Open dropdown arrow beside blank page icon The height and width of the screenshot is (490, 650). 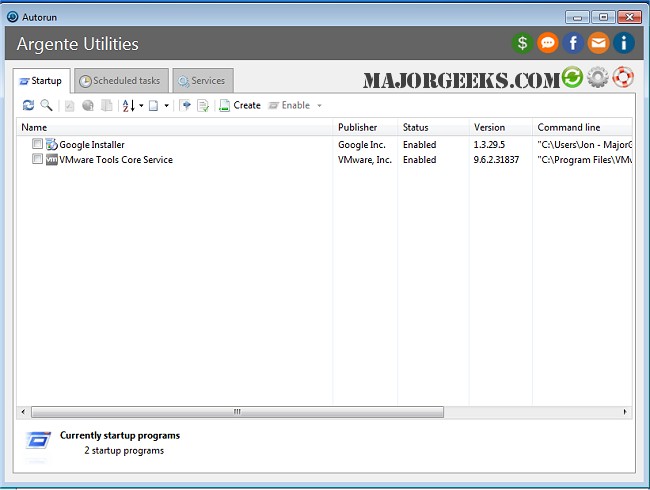(x=166, y=106)
